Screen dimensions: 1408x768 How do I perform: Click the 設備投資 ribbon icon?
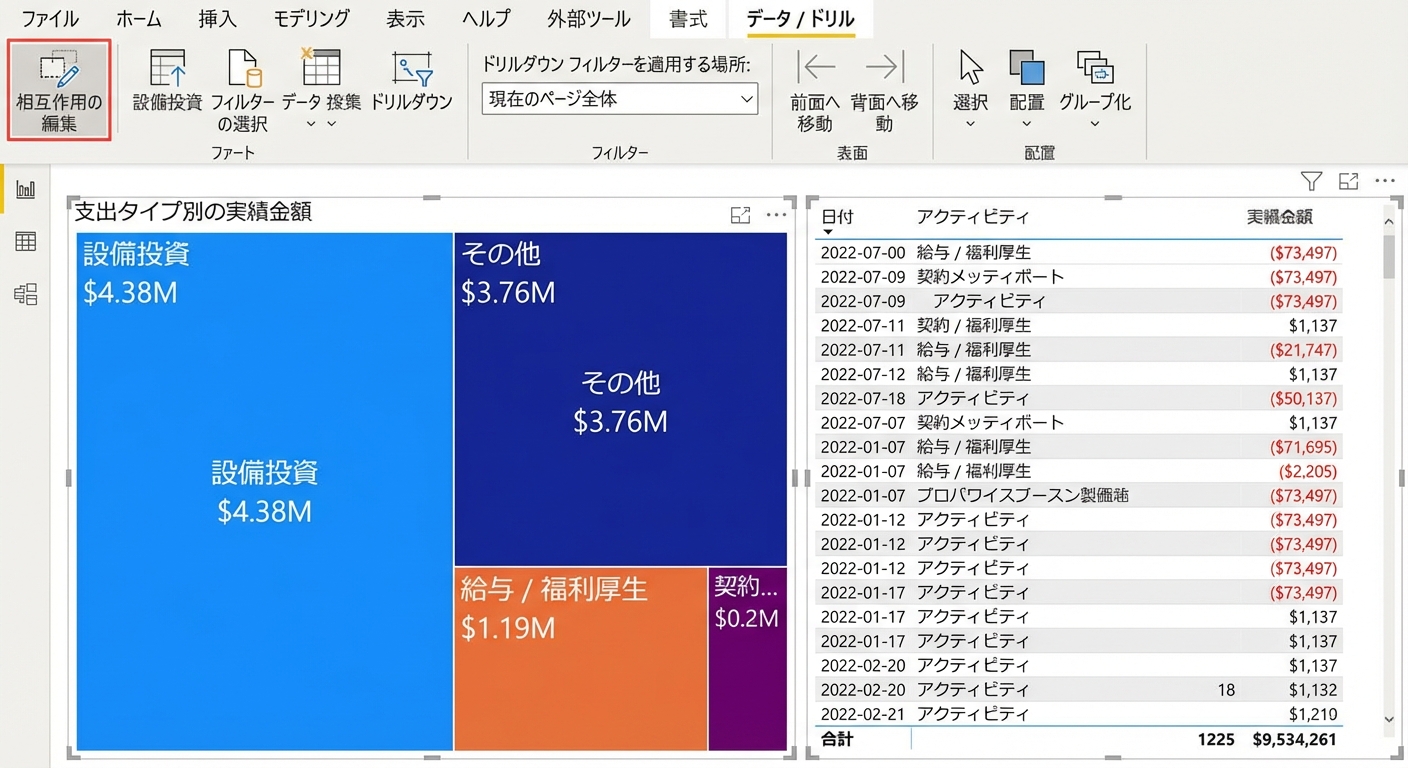(168, 68)
